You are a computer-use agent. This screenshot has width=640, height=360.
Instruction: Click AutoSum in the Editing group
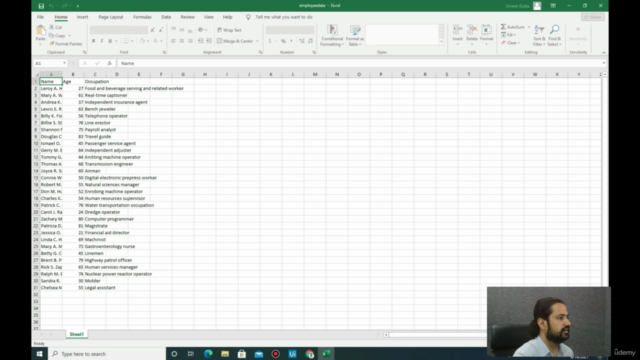coord(513,27)
